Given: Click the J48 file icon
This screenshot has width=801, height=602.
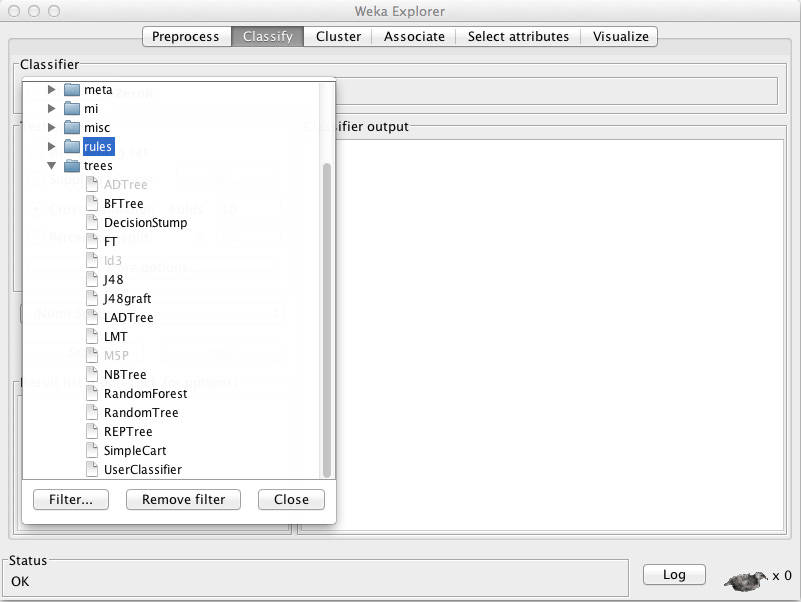Looking at the screenshot, I should click(x=92, y=279).
